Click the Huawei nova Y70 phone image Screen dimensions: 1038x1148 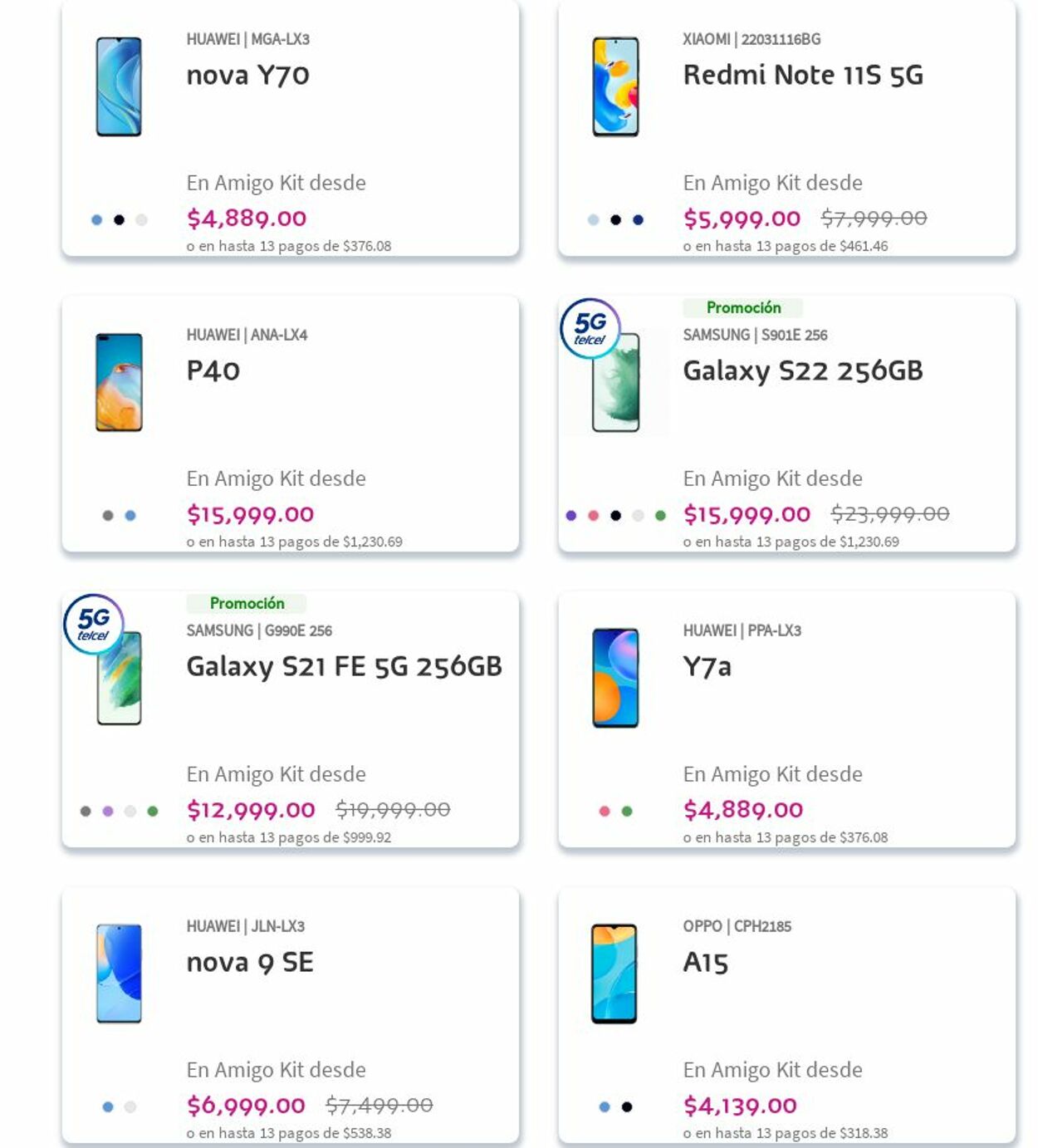pyautogui.click(x=119, y=87)
